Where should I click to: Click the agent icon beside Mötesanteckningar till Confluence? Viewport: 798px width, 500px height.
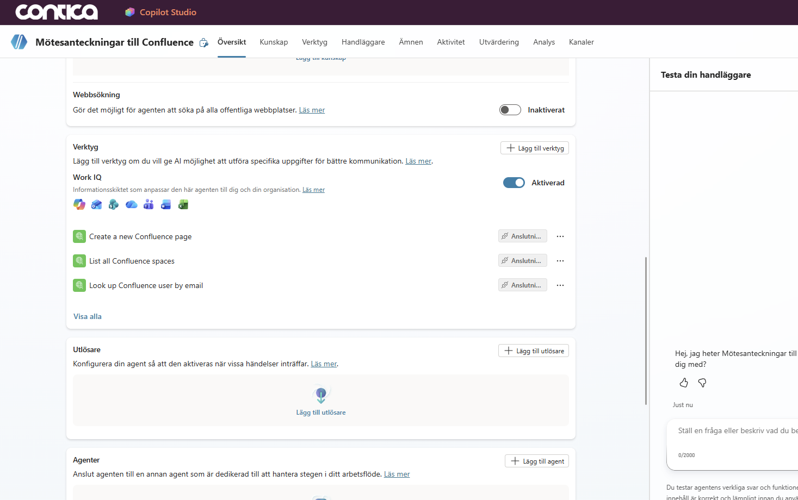pyautogui.click(x=19, y=42)
